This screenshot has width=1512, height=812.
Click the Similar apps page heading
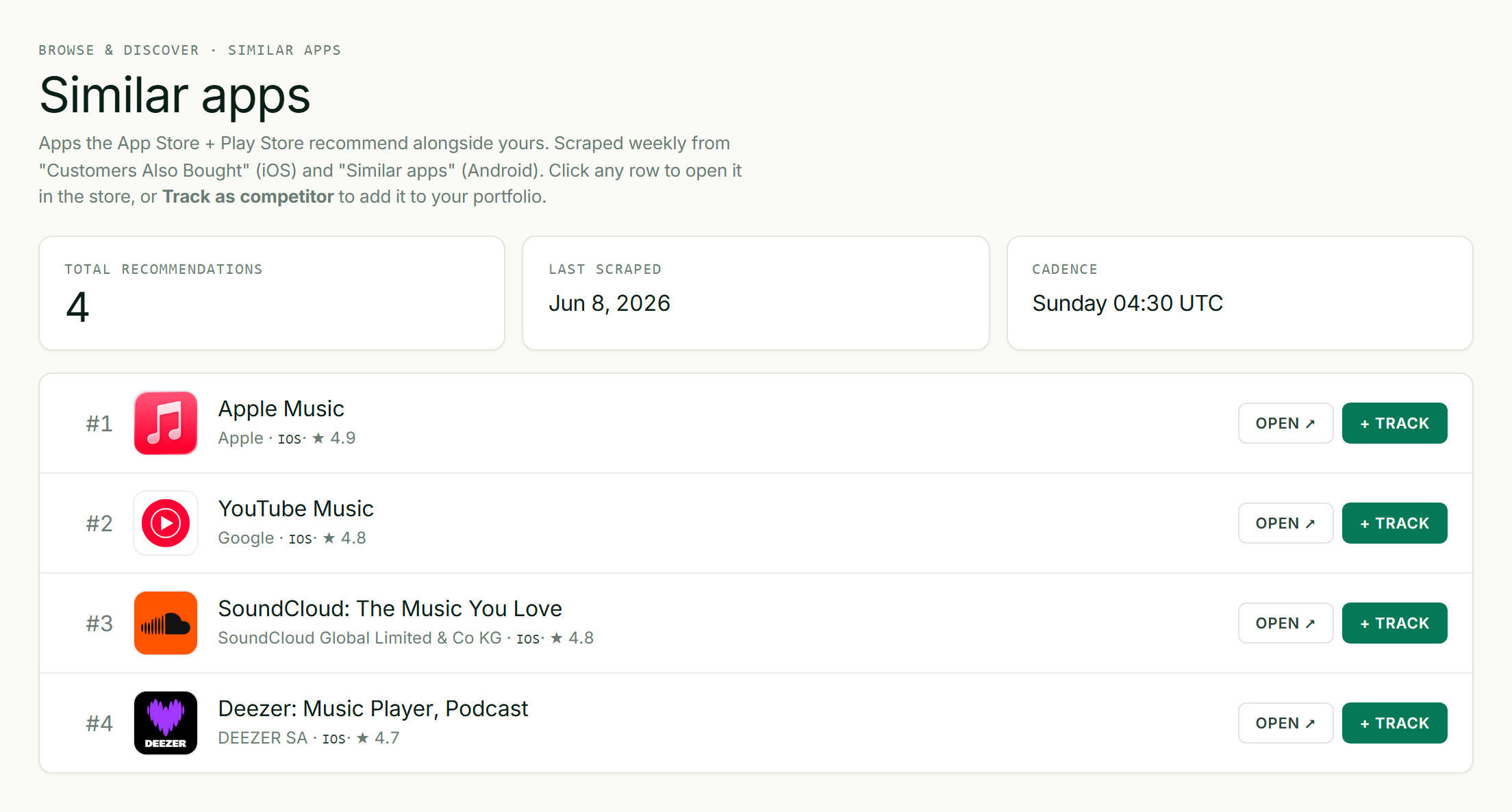[175, 95]
